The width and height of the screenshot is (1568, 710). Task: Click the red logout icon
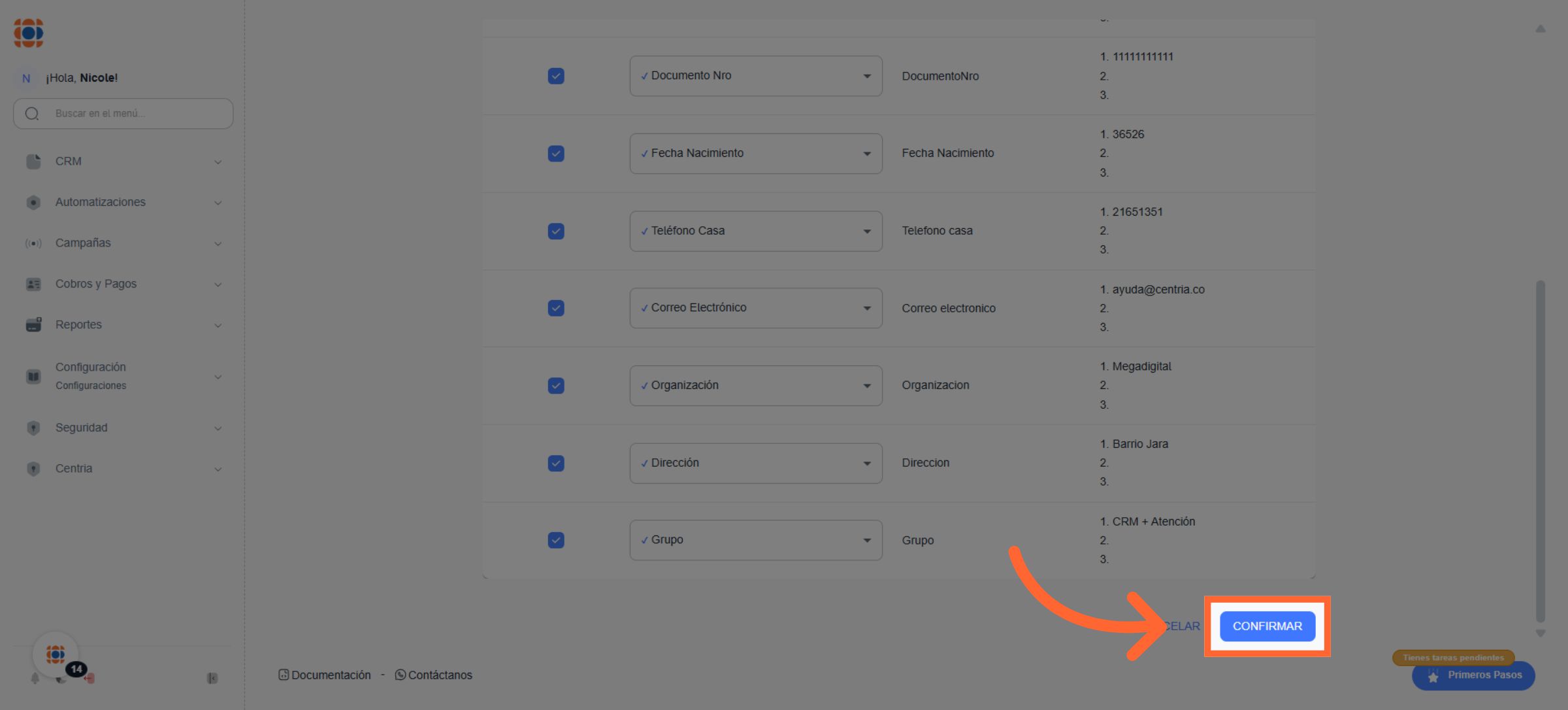[90, 679]
